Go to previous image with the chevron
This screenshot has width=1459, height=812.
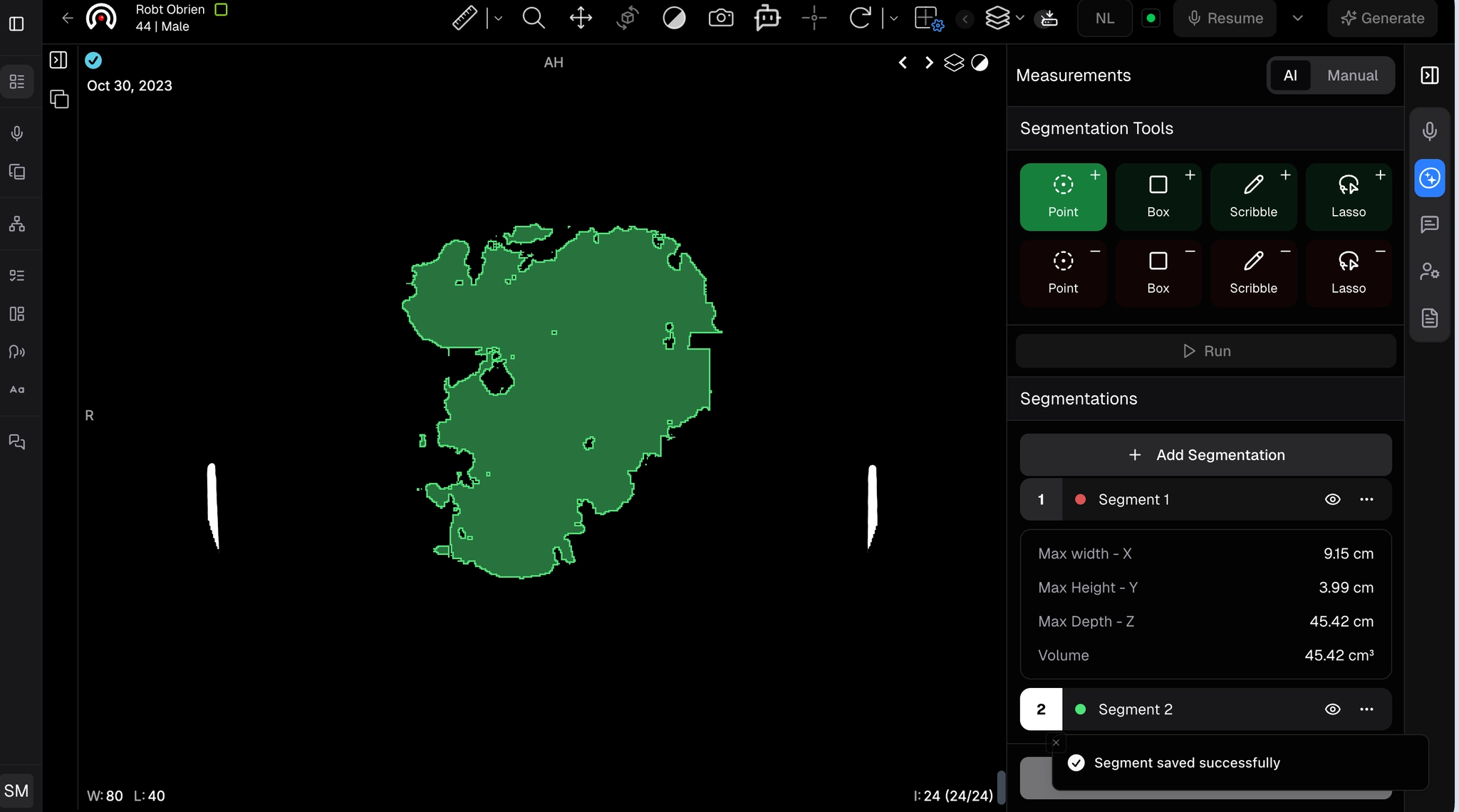pyautogui.click(x=903, y=63)
